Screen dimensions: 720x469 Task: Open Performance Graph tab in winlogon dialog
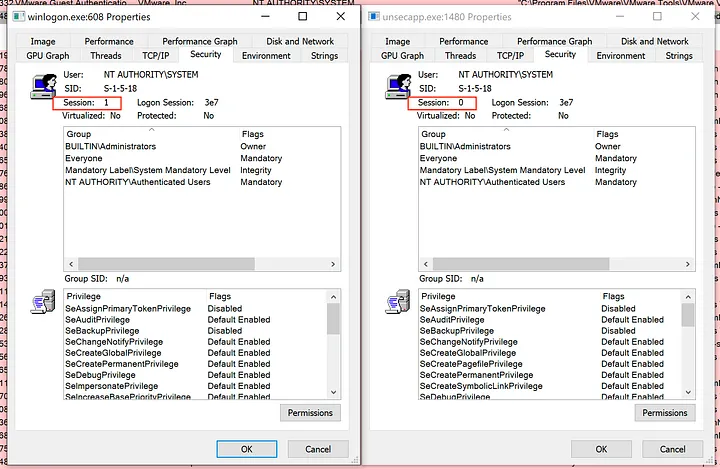[200, 42]
